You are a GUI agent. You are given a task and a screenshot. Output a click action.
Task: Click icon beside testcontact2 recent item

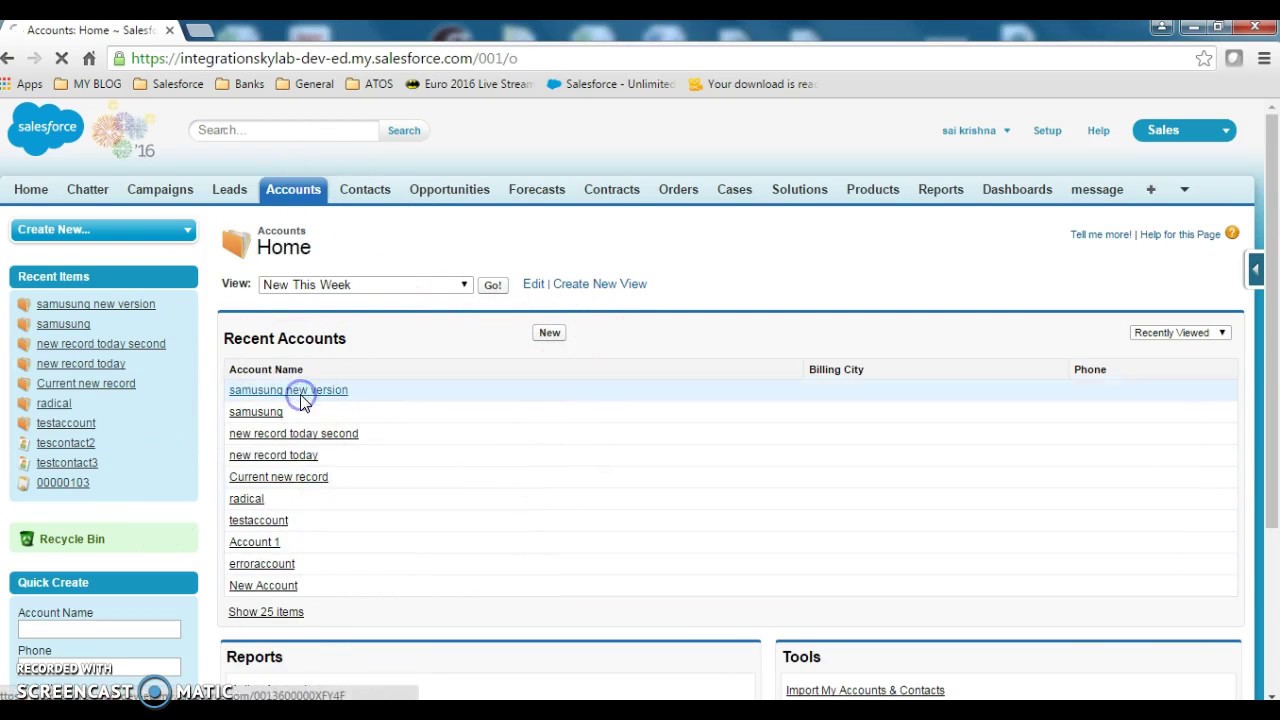[x=24, y=443]
